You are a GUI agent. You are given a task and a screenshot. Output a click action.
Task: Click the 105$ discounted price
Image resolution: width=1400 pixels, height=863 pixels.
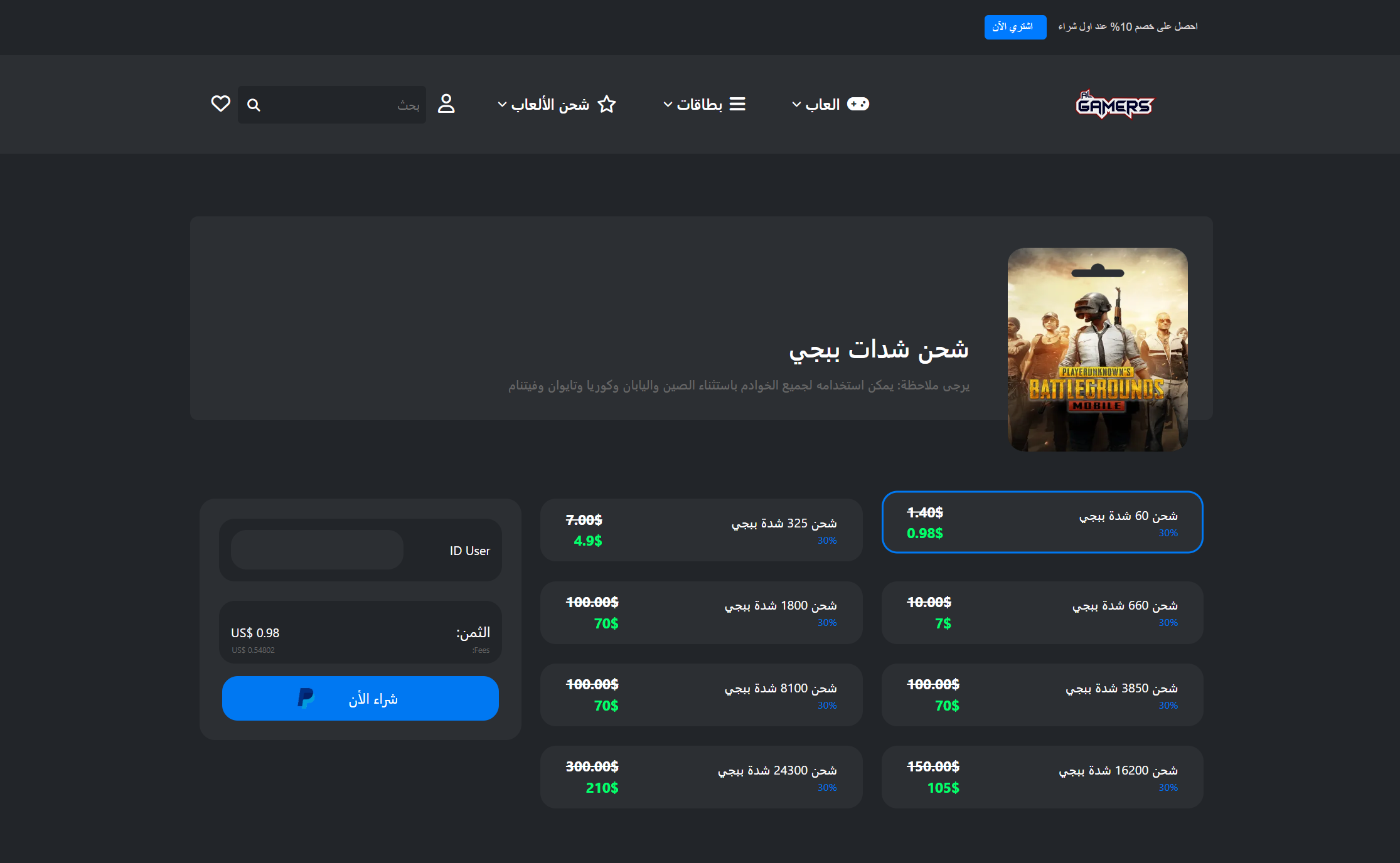(943, 788)
